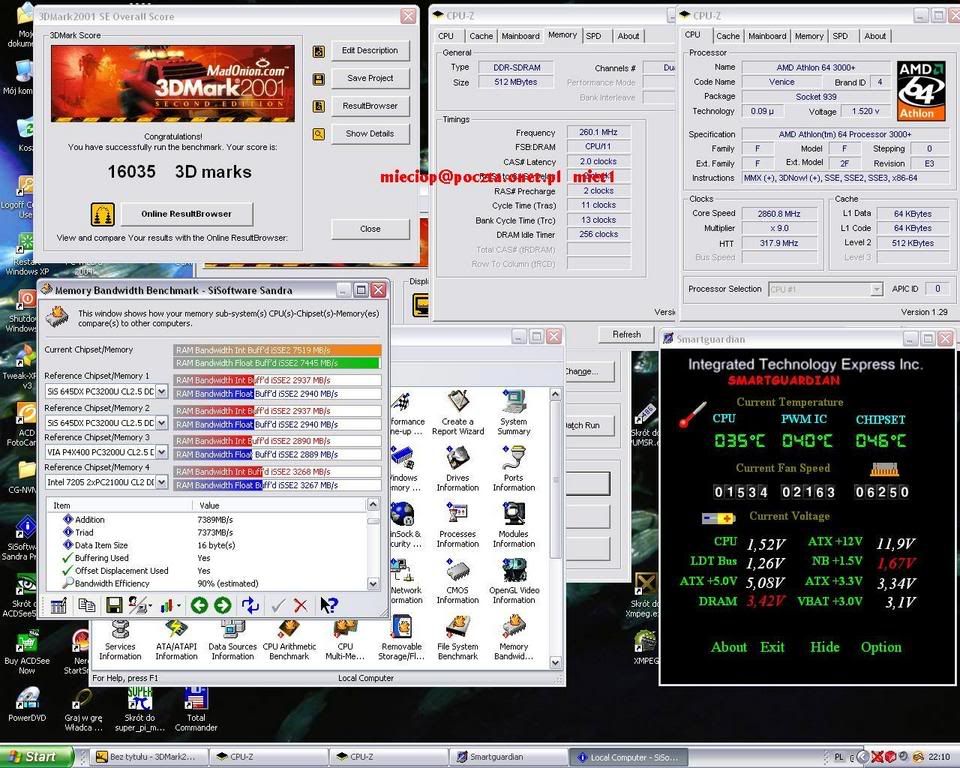Viewport: 960px width, 768px height.
Task: Open the Mainboard tab in the CPU-Z window showing Athlon processor info
Action: [x=767, y=36]
